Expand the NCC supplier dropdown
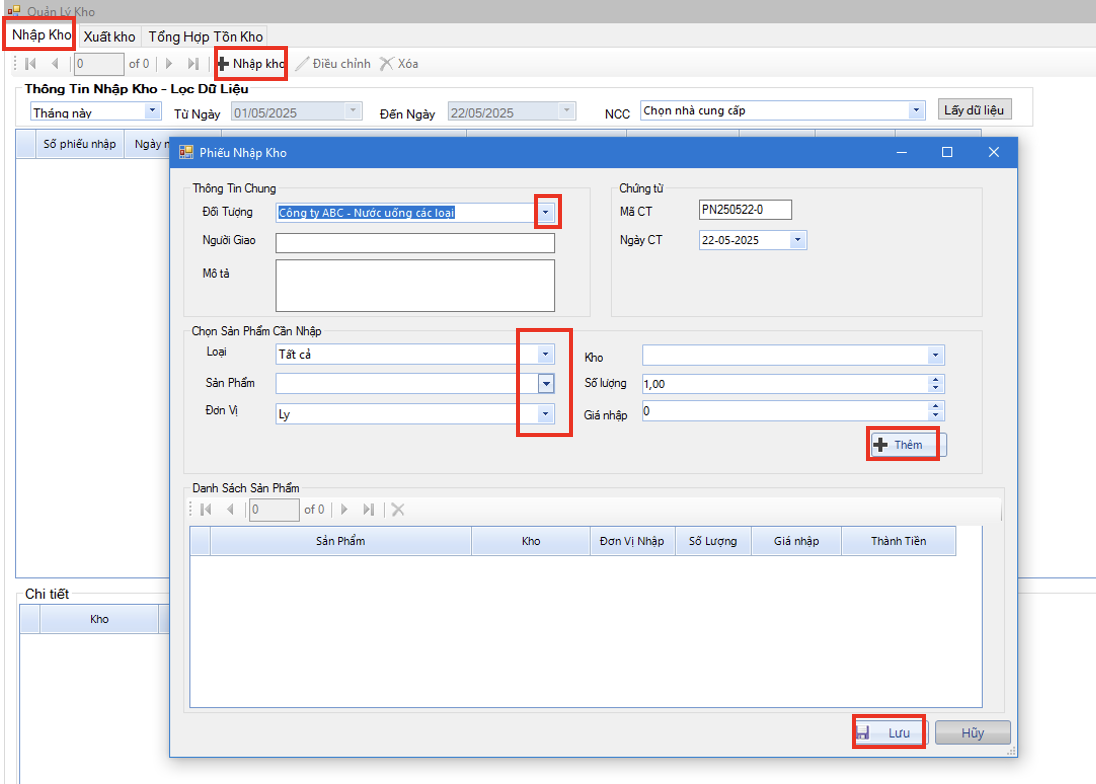The image size is (1096, 784). [x=916, y=110]
